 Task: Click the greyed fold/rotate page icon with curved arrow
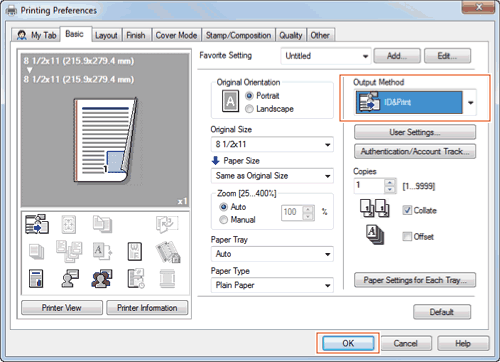click(167, 224)
